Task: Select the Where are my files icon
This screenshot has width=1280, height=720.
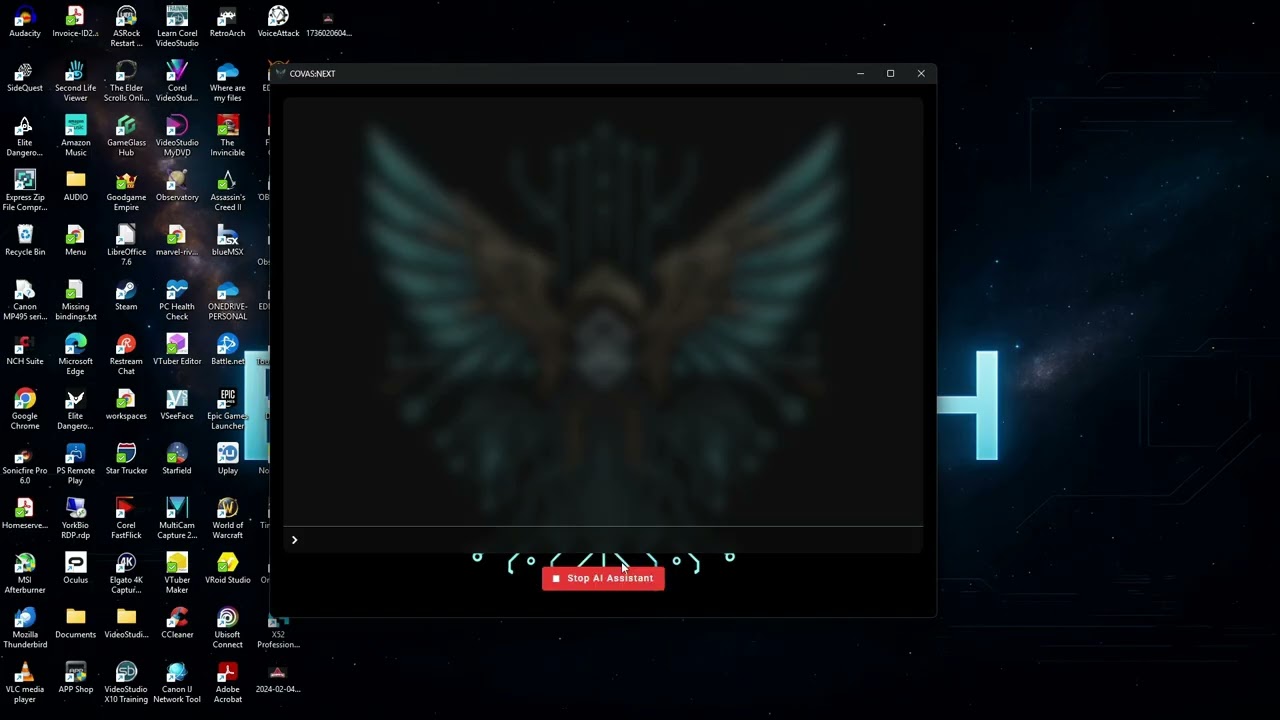Action: click(228, 82)
